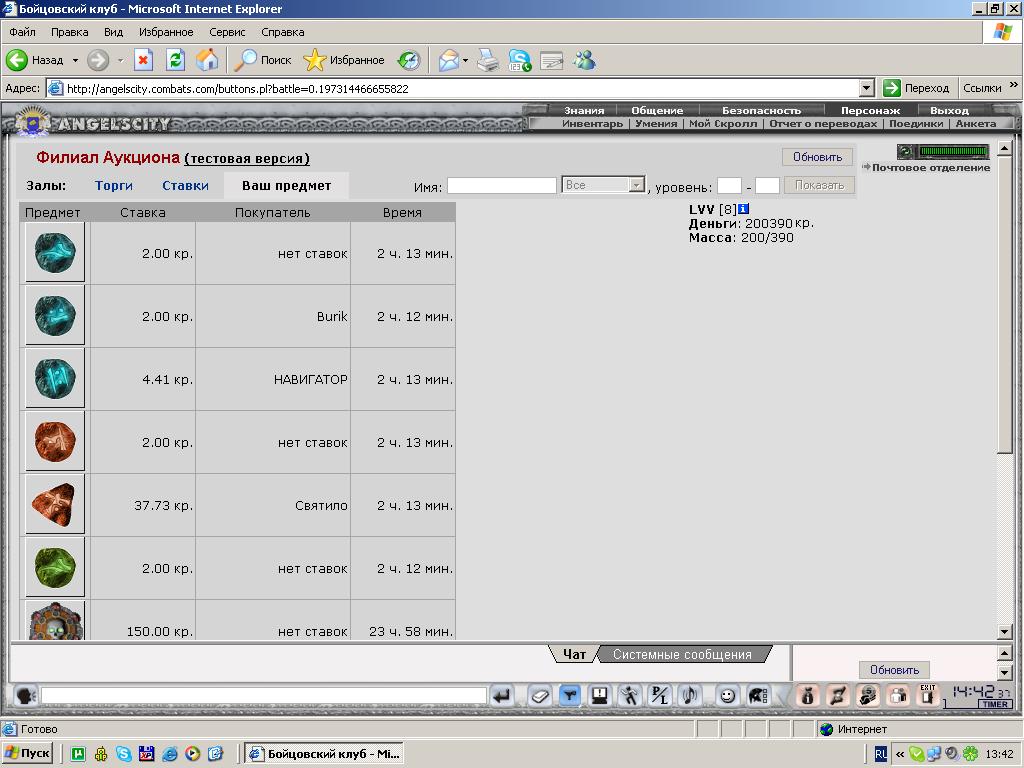The height and width of the screenshot is (768, 1024).
Task: Click the Print icon in toolbar
Action: (488, 60)
